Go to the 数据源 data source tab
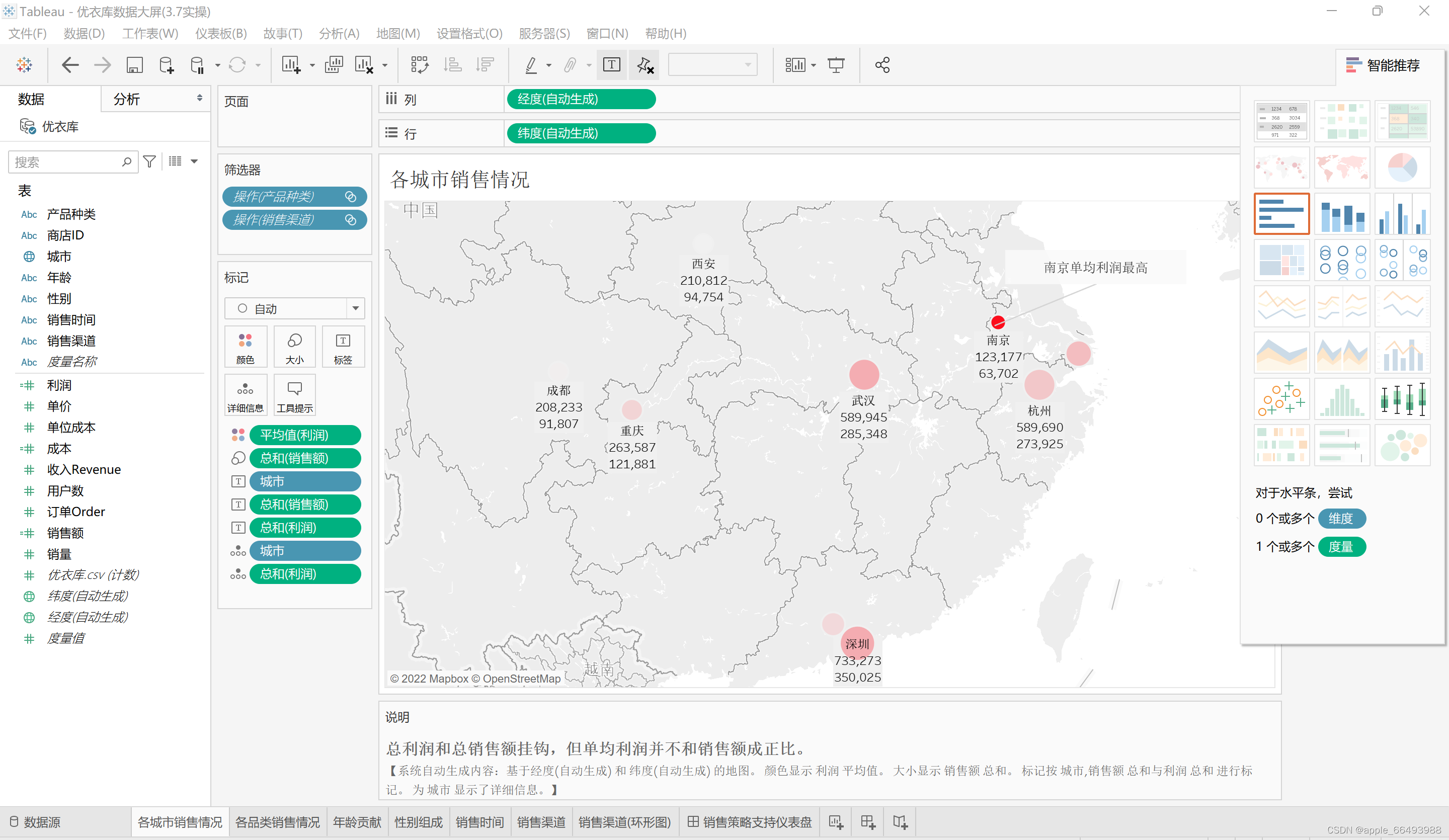1449x840 pixels. click(x=36, y=822)
